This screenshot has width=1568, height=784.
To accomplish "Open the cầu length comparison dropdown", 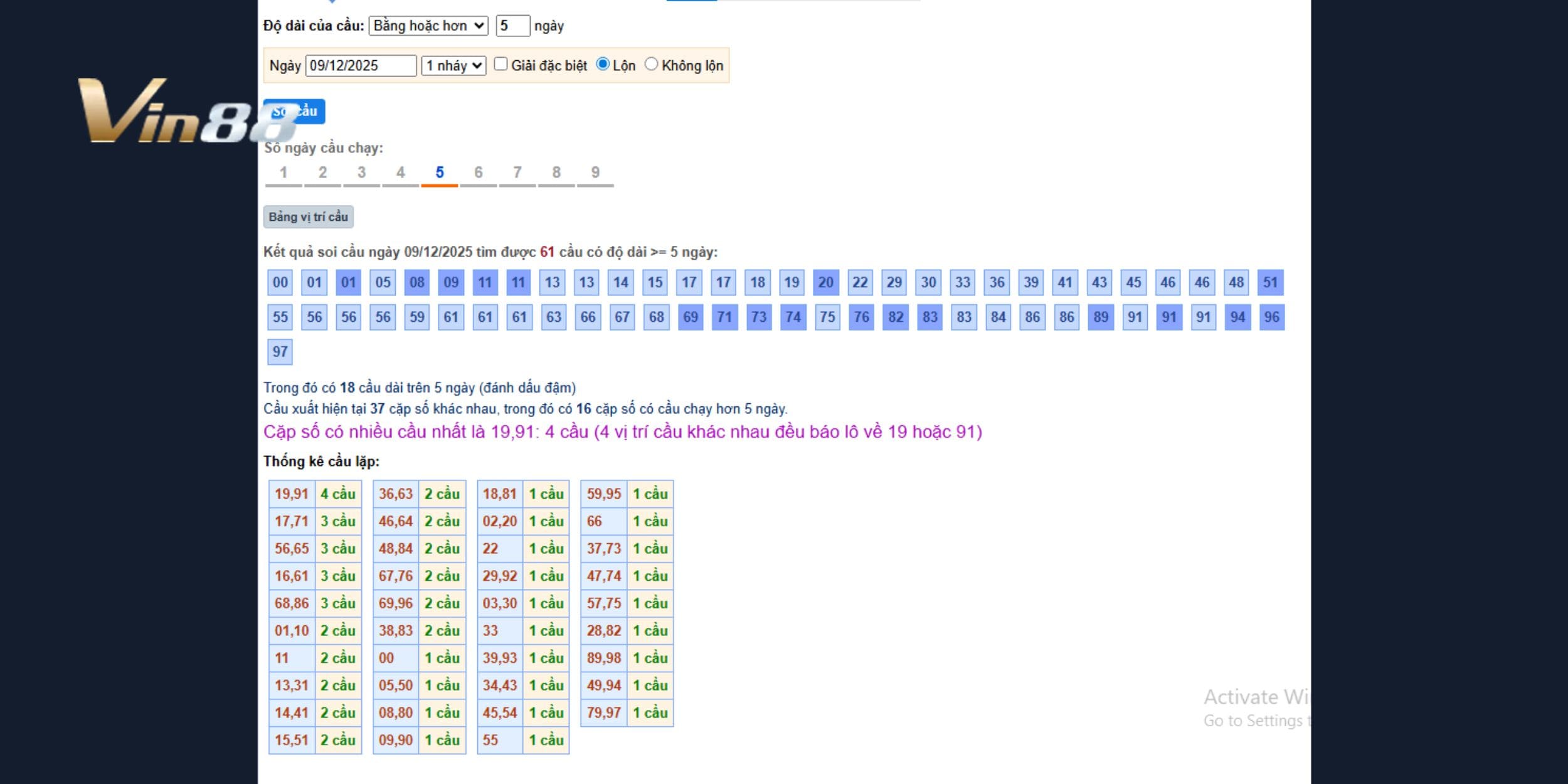I will coord(428,26).
